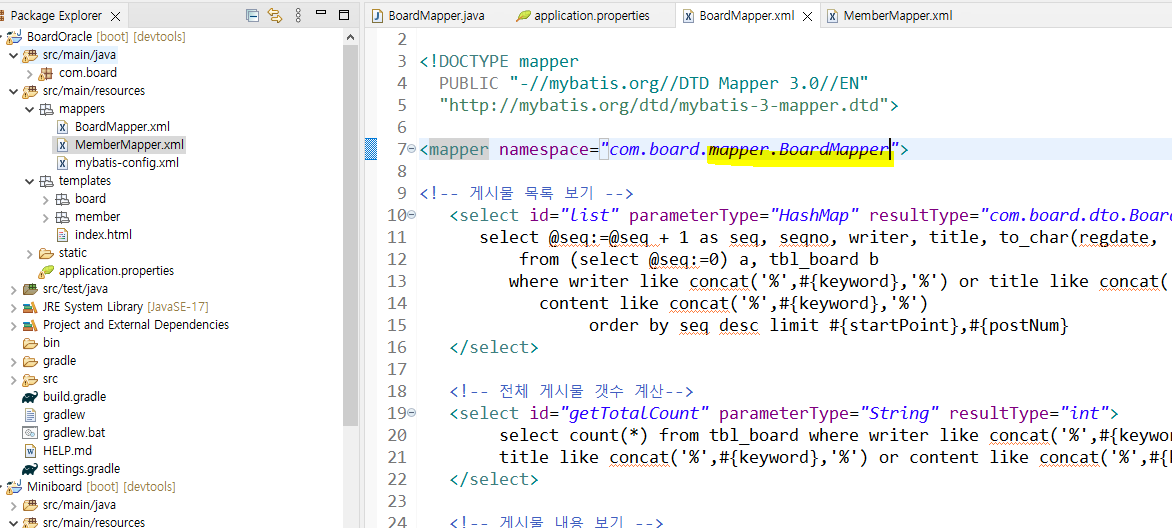Click the gradlew file icon
This screenshot has height=528, width=1172.
pos(31,414)
